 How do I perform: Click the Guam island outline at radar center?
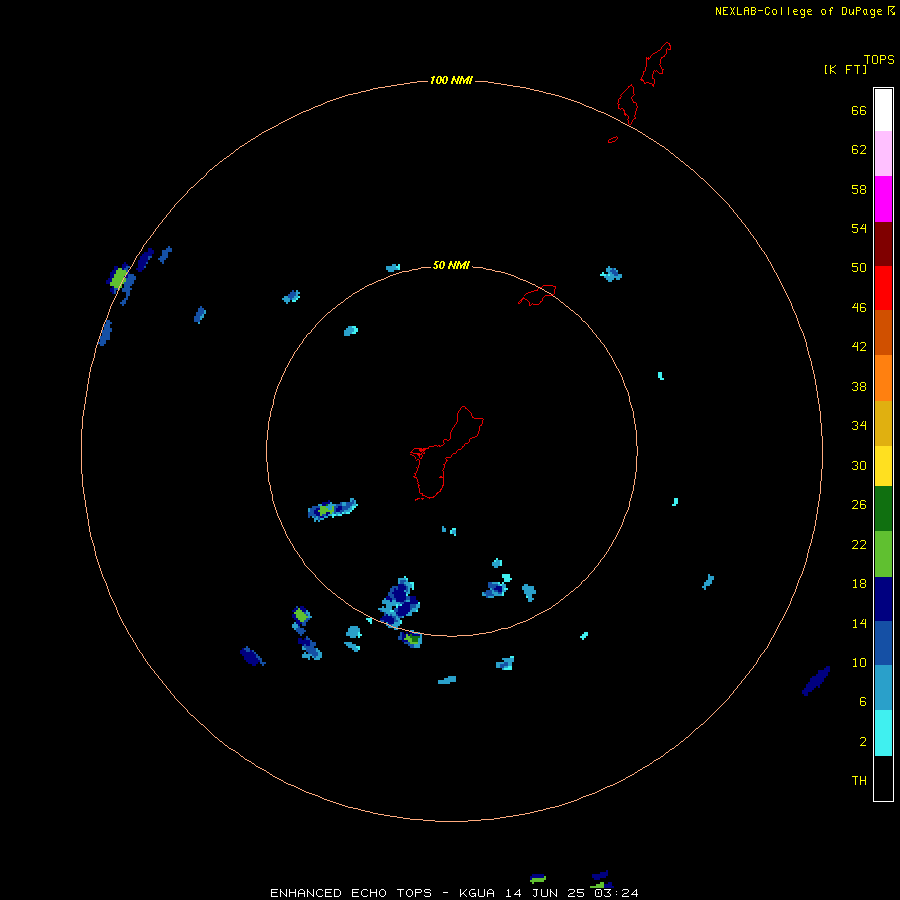447,453
